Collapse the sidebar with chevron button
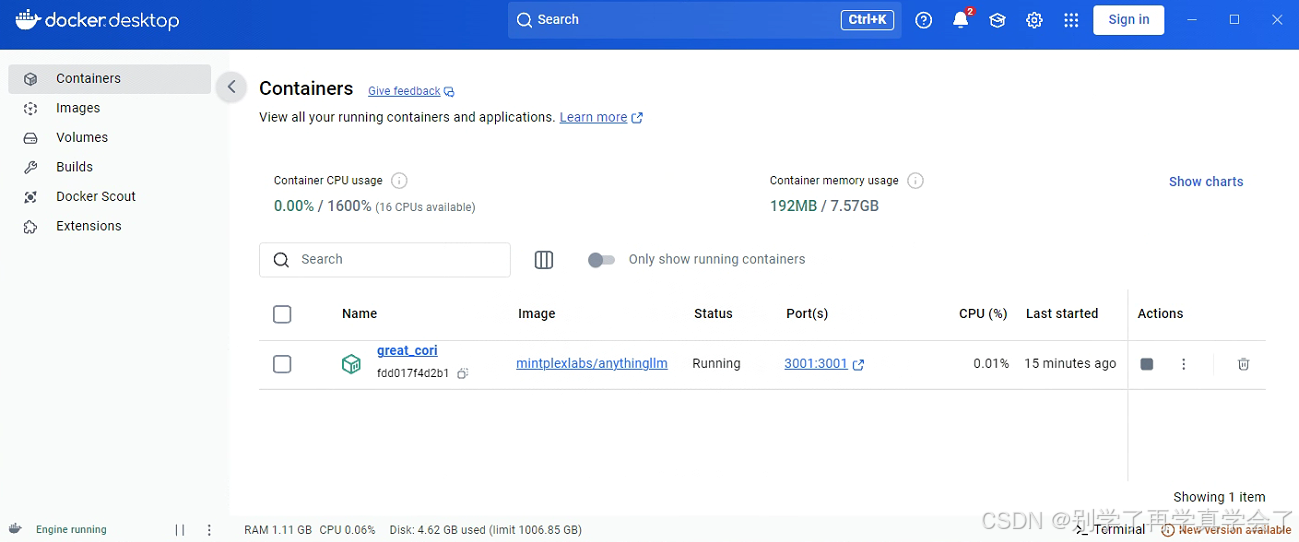Image resolution: width=1299 pixels, height=542 pixels. point(231,87)
